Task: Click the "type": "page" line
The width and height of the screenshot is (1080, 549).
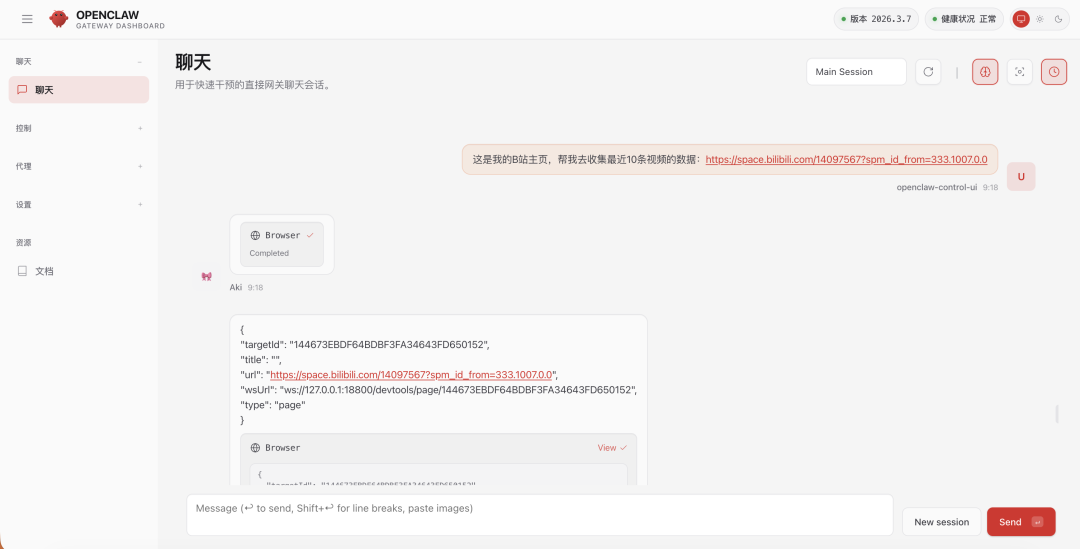Action: (x=273, y=405)
